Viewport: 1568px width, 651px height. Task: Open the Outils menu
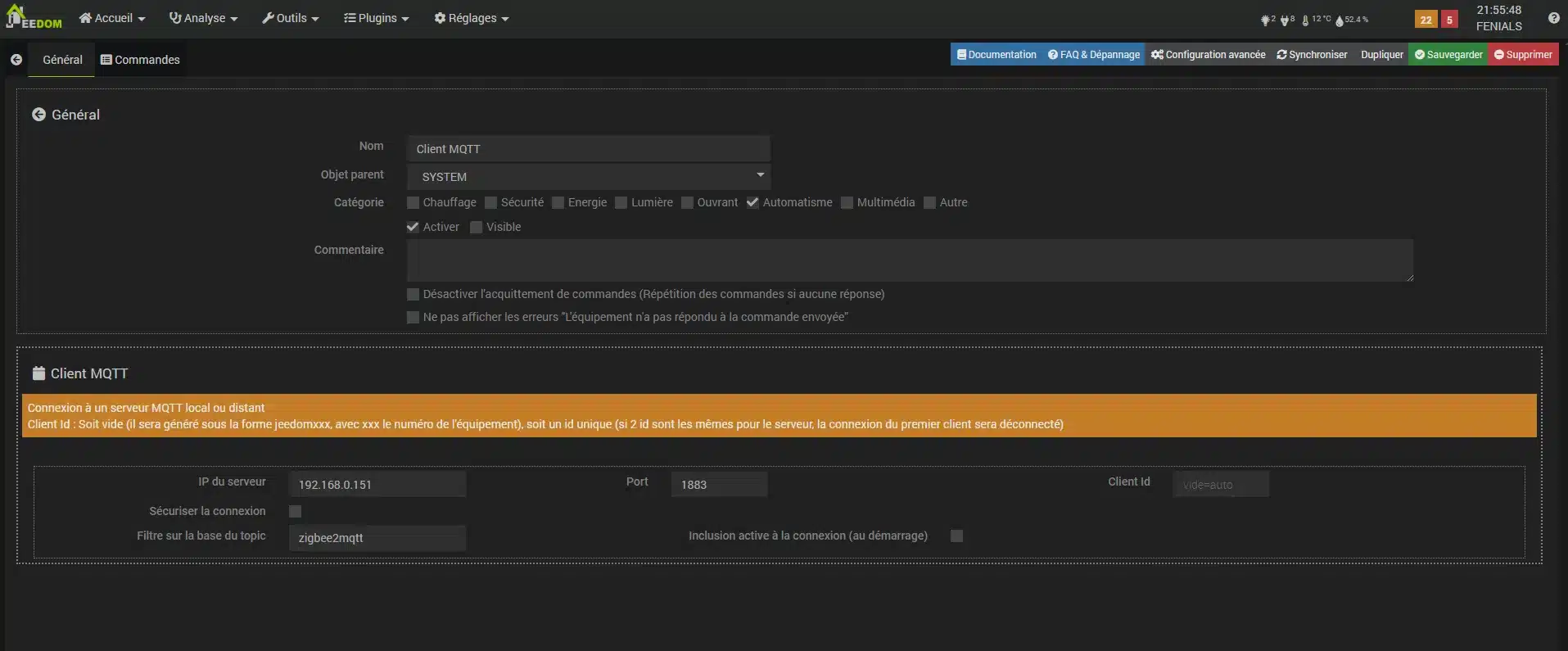pos(291,18)
